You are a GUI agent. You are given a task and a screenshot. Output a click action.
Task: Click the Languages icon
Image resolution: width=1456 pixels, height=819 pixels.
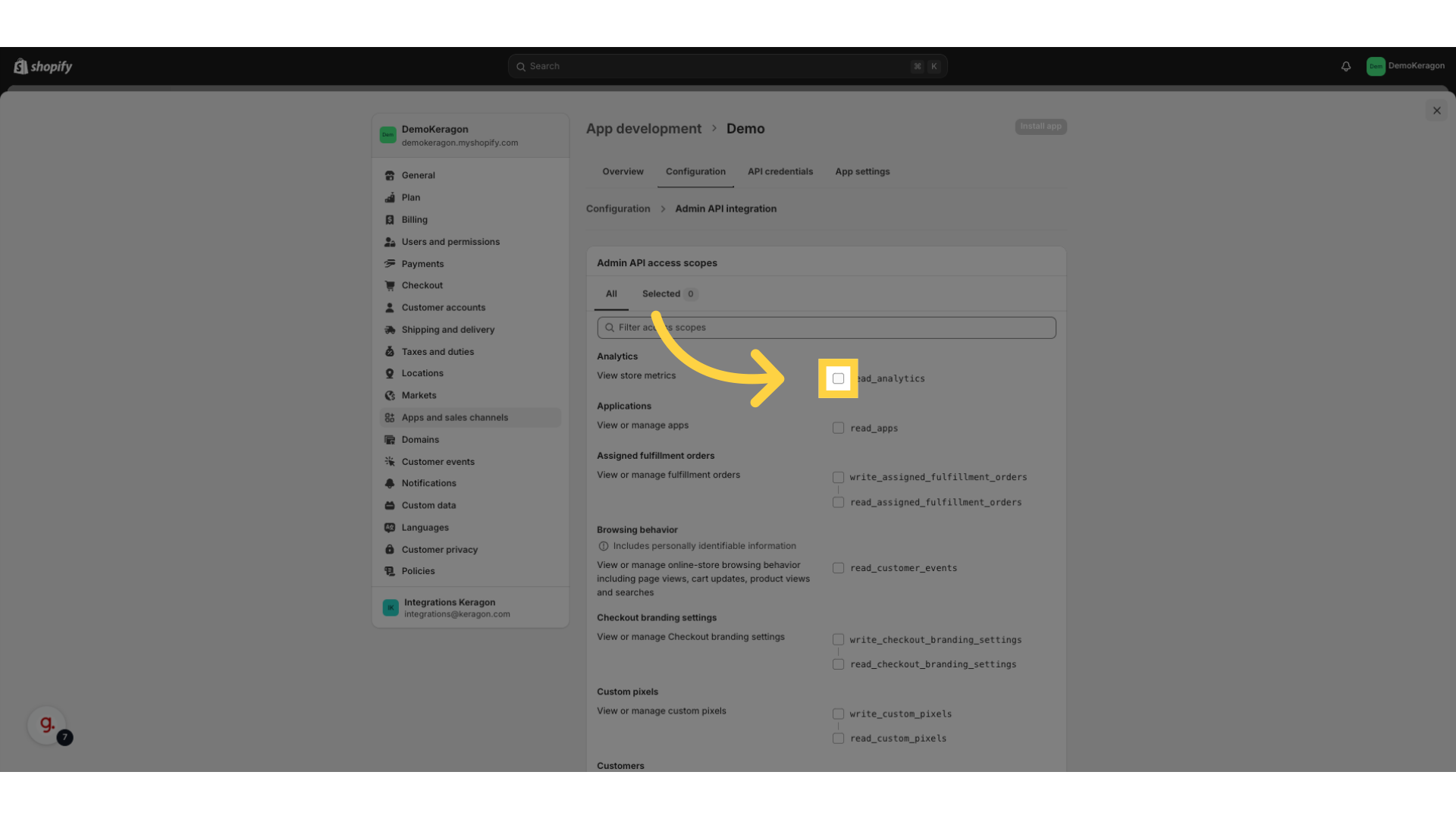tap(390, 528)
